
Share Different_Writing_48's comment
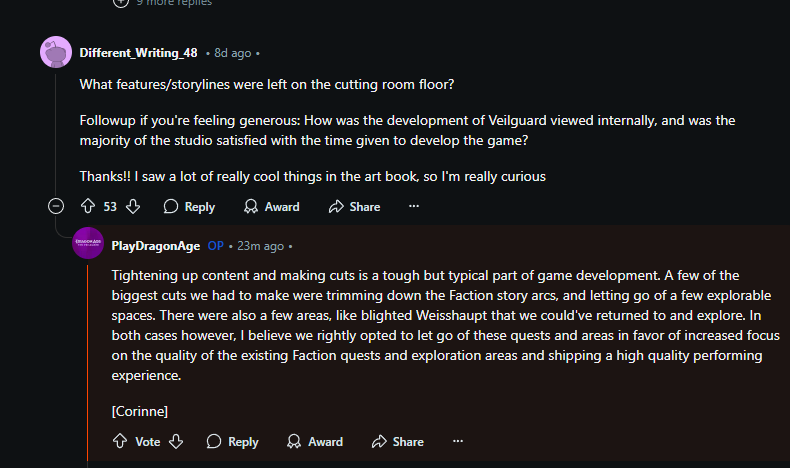point(354,206)
